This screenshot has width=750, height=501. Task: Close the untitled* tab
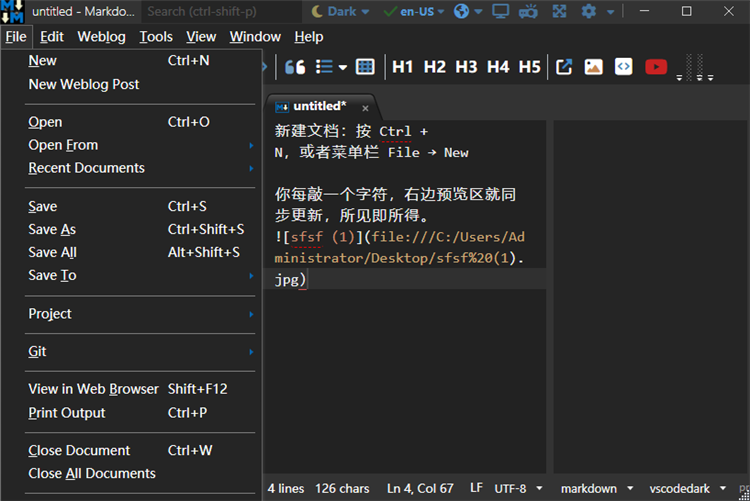coord(365,108)
